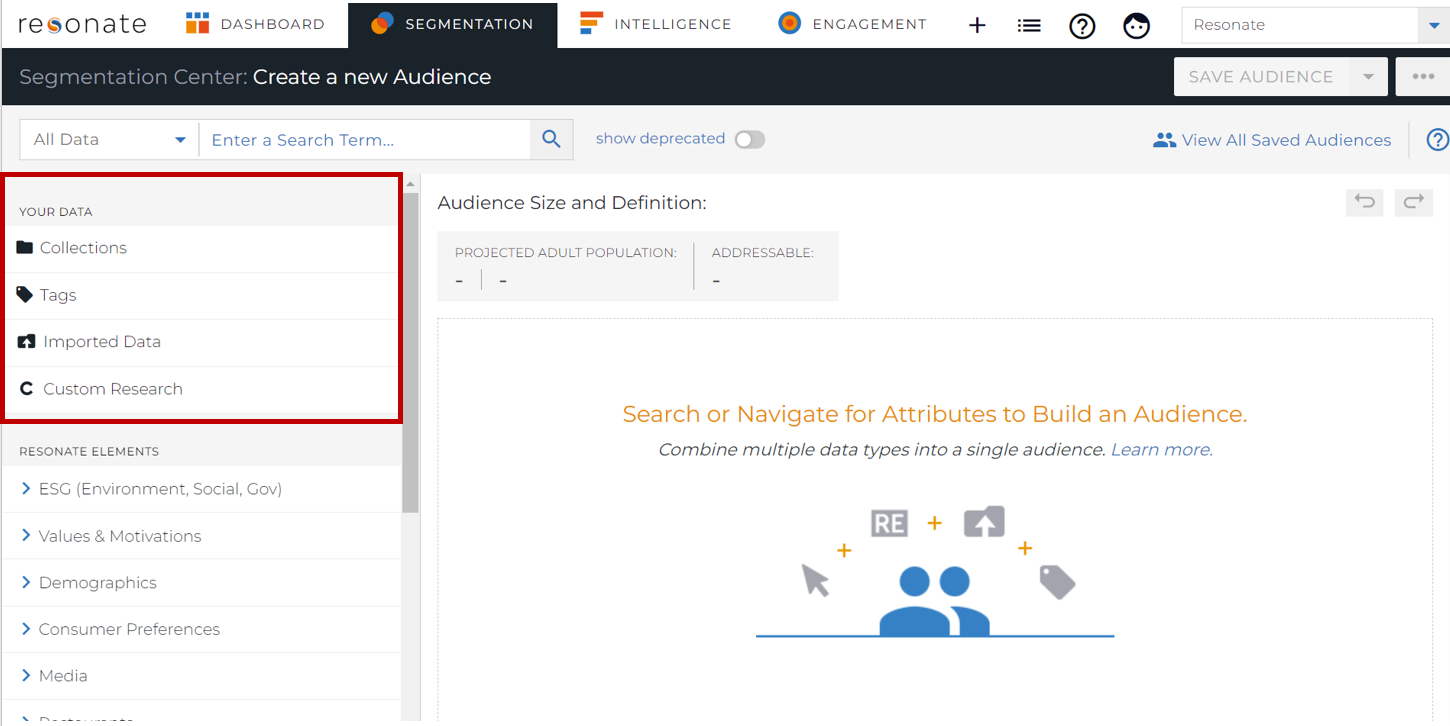The height and width of the screenshot is (726, 1450).
Task: Expand Values & Motivations
Action: 201,536
